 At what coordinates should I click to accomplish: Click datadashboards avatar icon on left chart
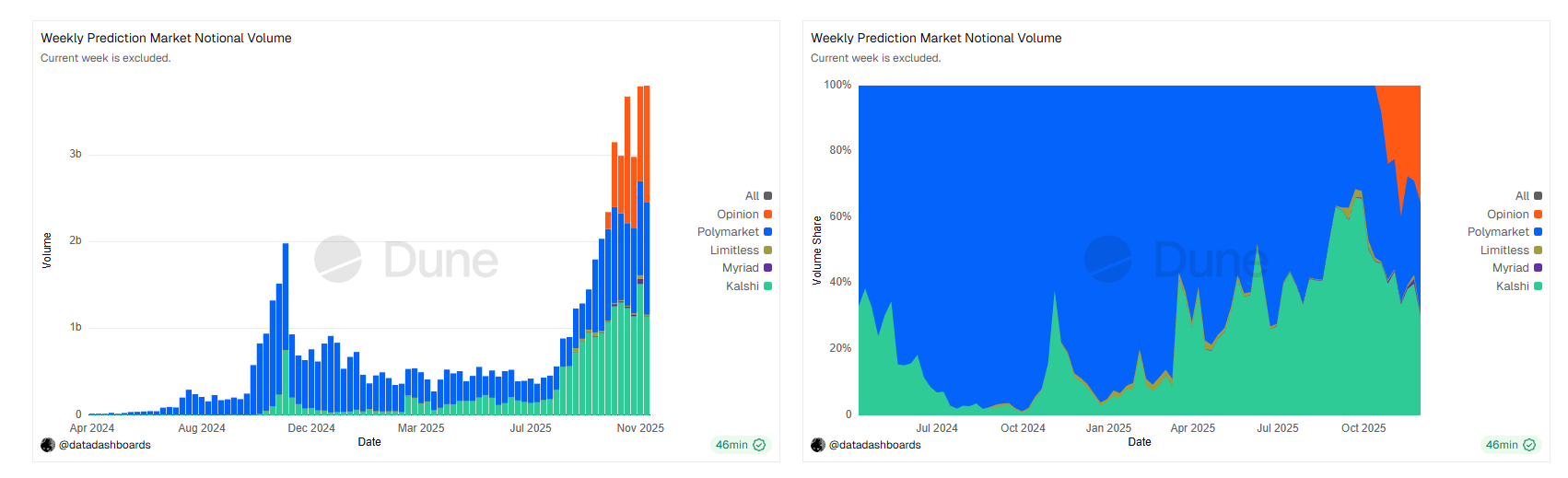tap(48, 445)
